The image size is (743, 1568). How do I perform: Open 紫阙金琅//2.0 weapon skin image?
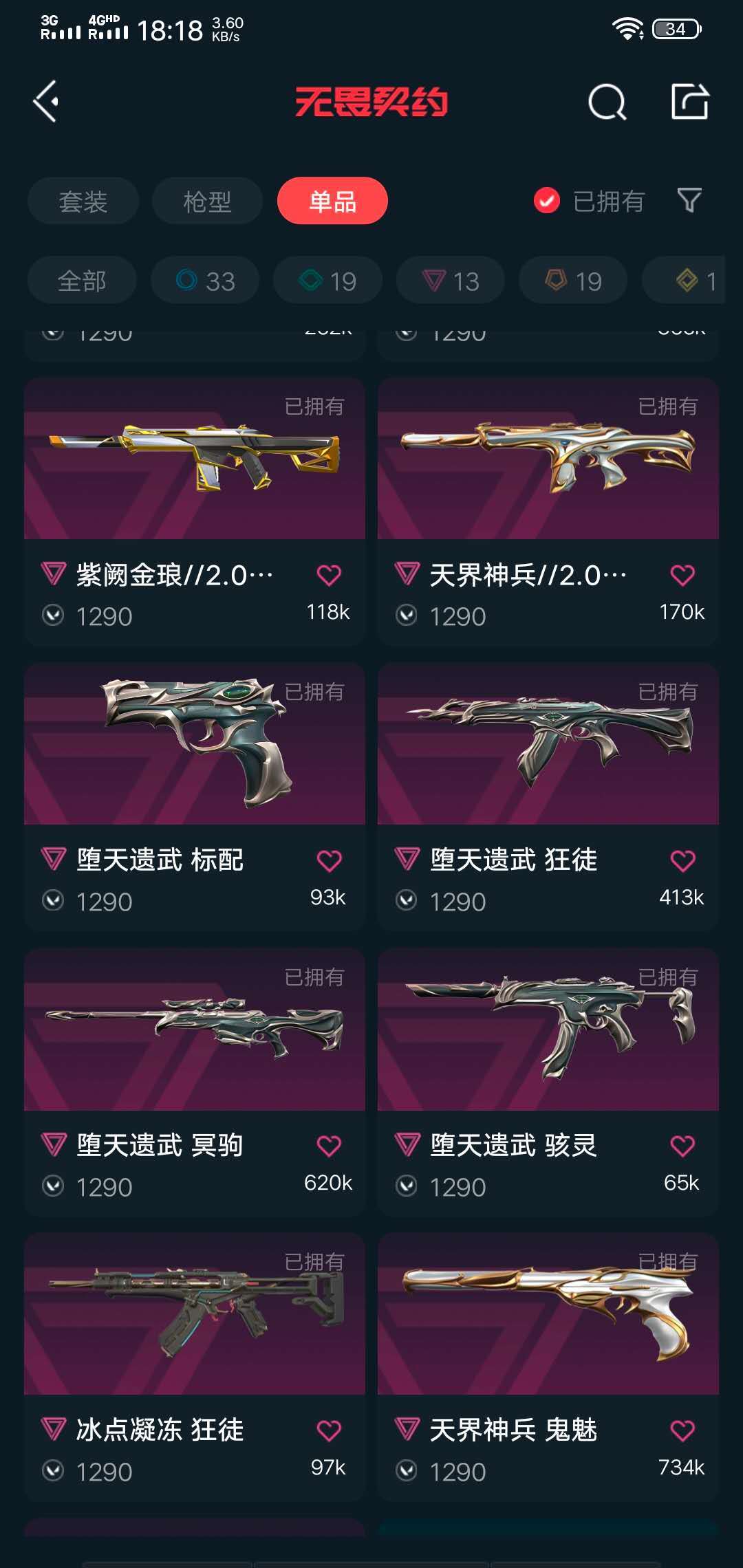(x=195, y=458)
